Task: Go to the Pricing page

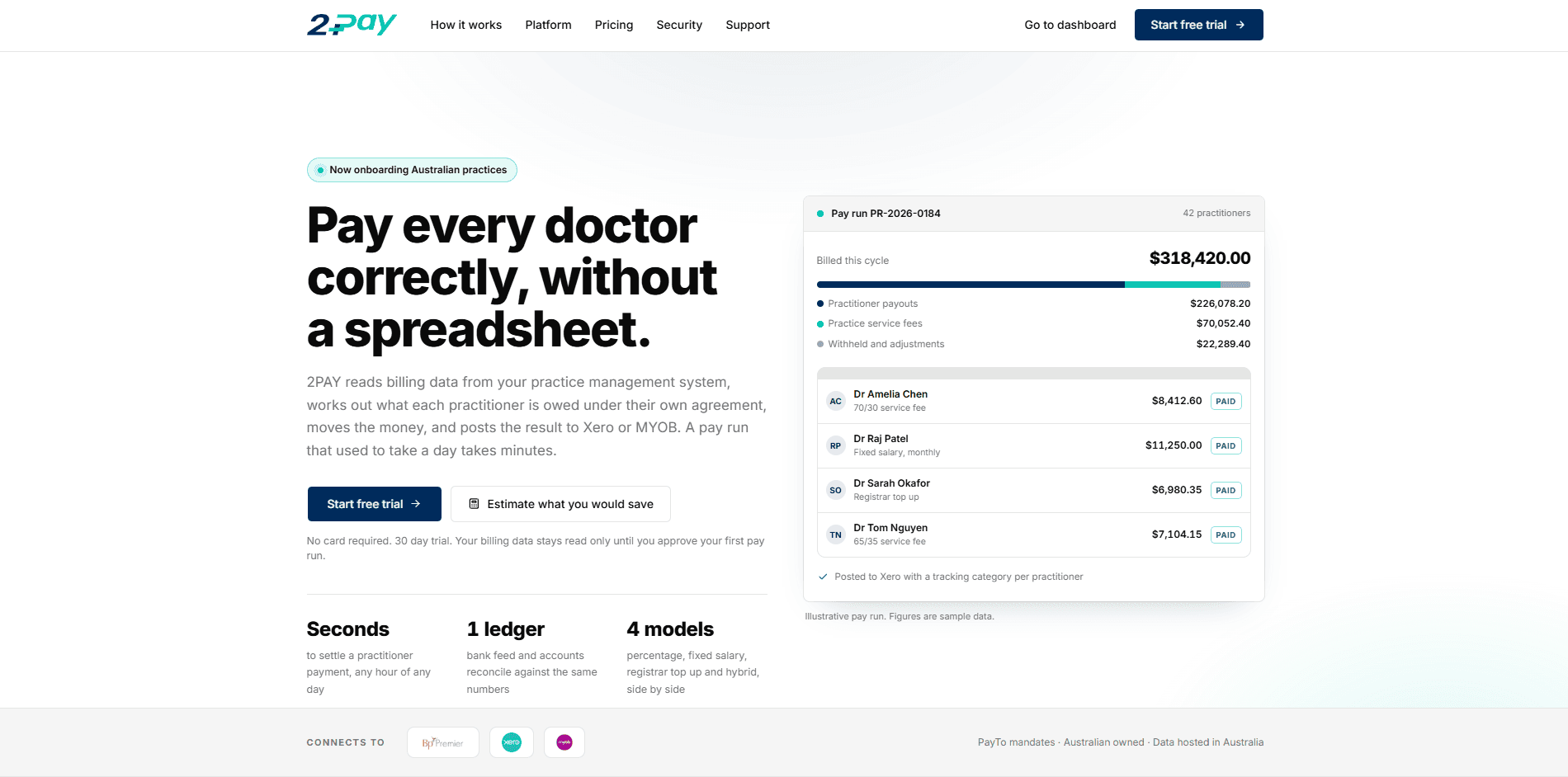Action: pos(614,25)
